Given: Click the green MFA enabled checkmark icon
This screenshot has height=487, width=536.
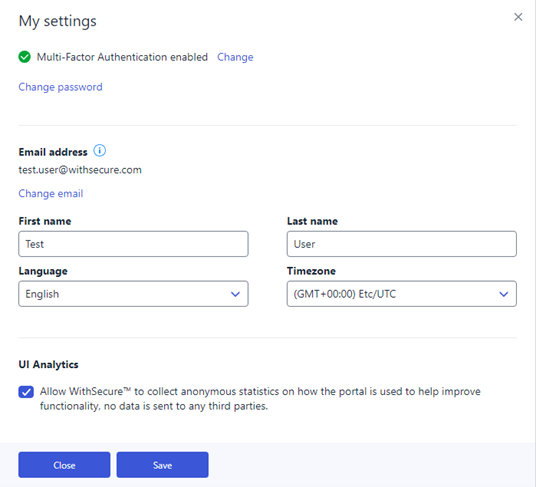Looking at the screenshot, I should (x=25, y=57).
